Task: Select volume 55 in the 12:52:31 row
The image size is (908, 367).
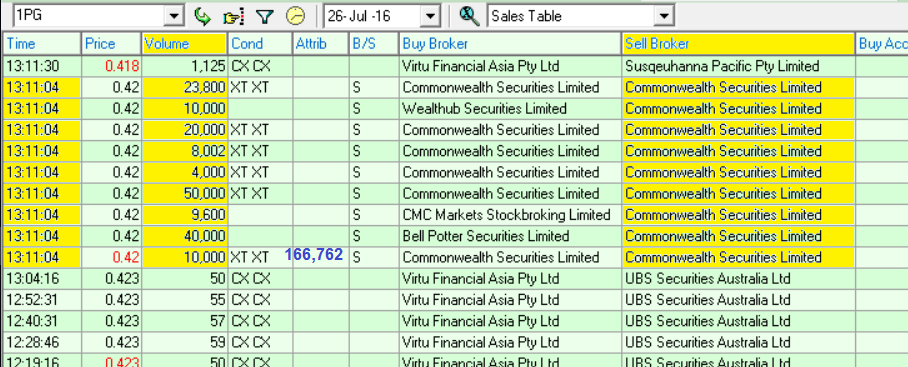Action: pos(184,300)
